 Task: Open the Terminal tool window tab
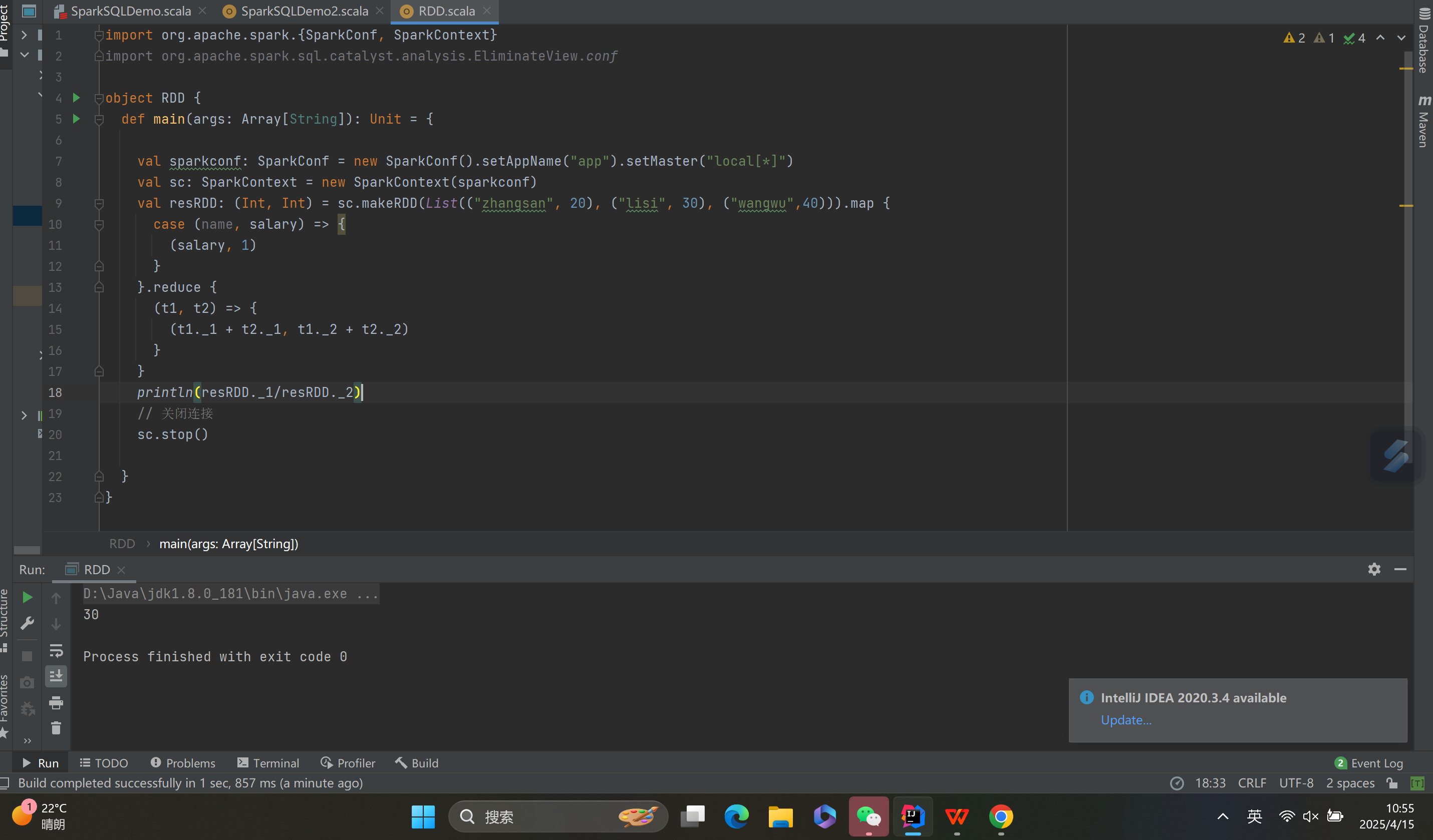pos(268,763)
